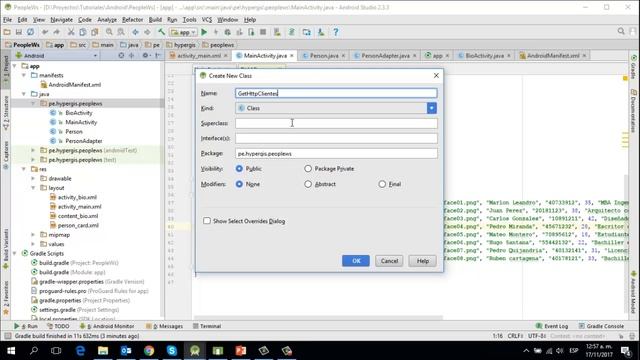
Task: Click Help in Create New Class dialog
Action: click(x=422, y=261)
